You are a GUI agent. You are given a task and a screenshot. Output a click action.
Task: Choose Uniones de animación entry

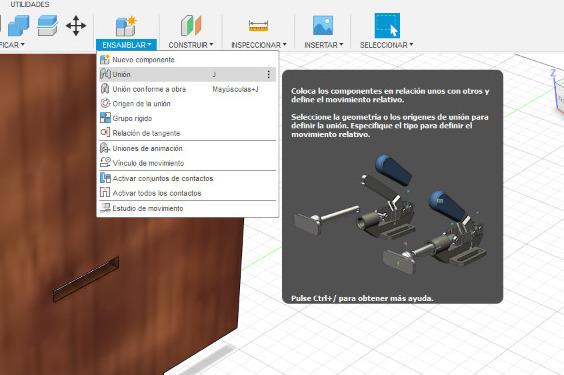pyautogui.click(x=187, y=148)
